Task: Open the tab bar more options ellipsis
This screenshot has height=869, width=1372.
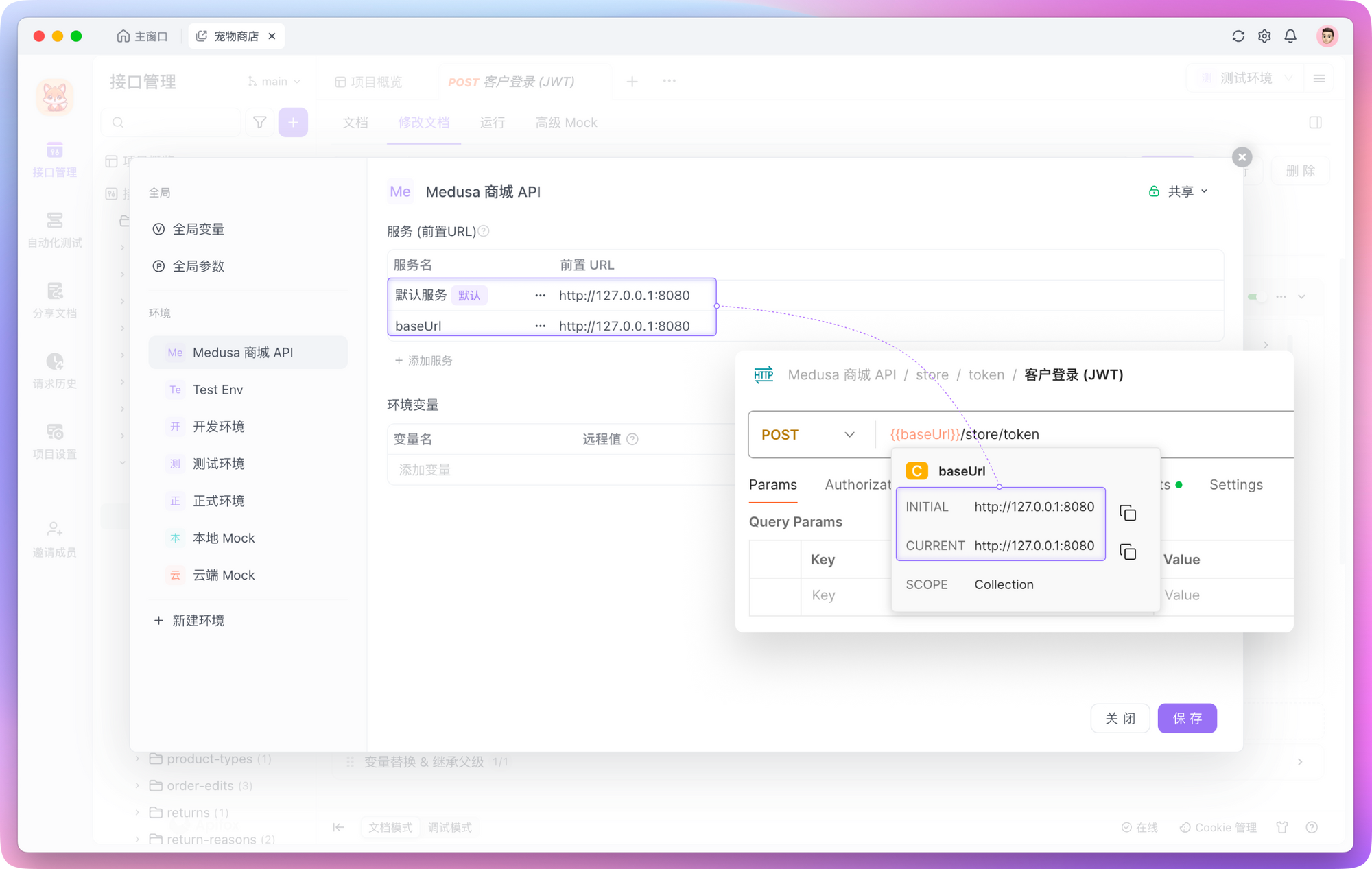Action: click(x=670, y=81)
